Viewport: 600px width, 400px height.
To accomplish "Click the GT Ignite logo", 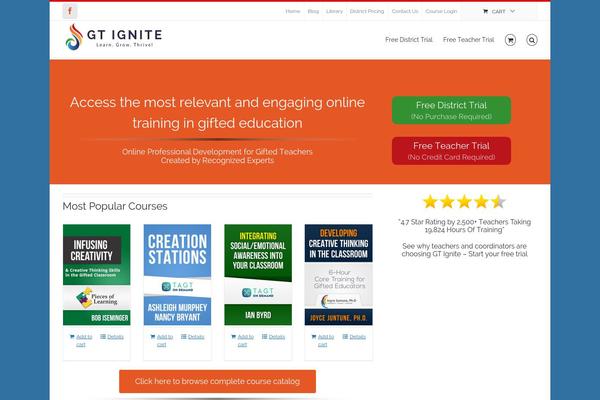I will point(114,37).
